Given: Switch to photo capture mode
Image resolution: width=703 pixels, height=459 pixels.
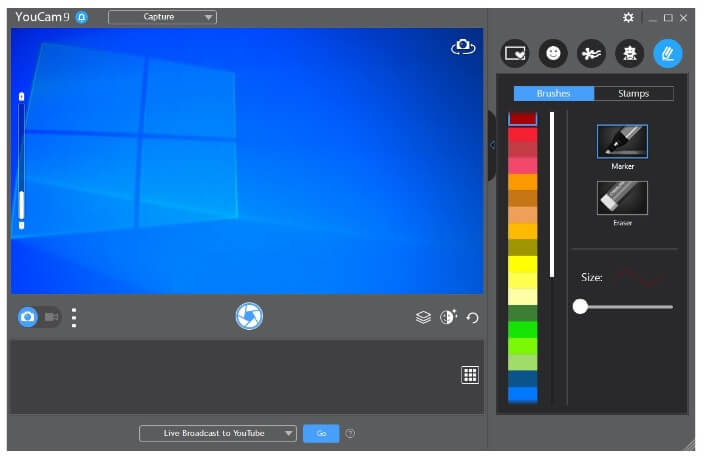Looking at the screenshot, I should tap(28, 317).
